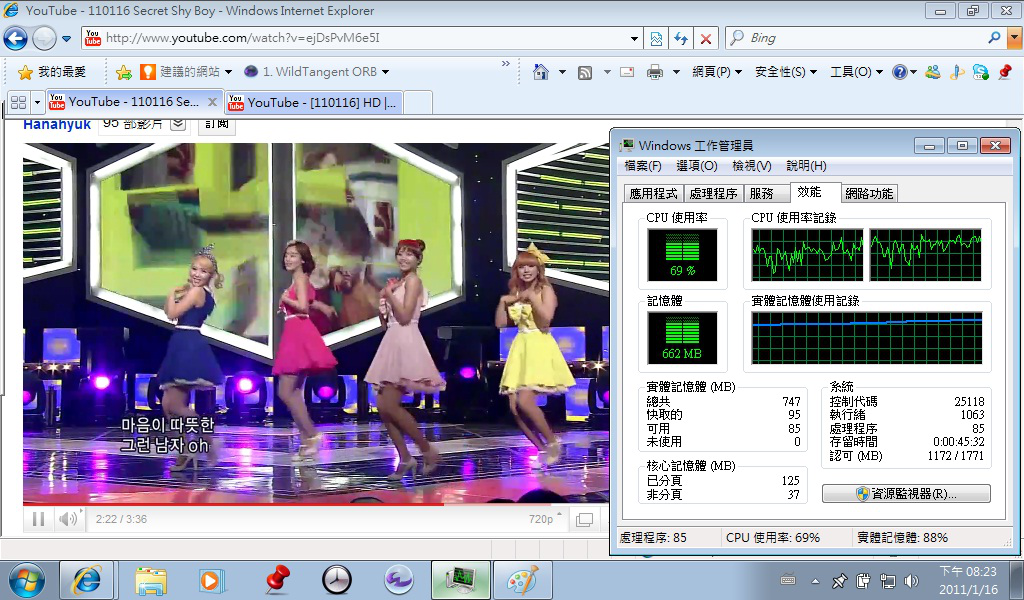Expand favorites bar overflow chevron

click(x=505, y=64)
